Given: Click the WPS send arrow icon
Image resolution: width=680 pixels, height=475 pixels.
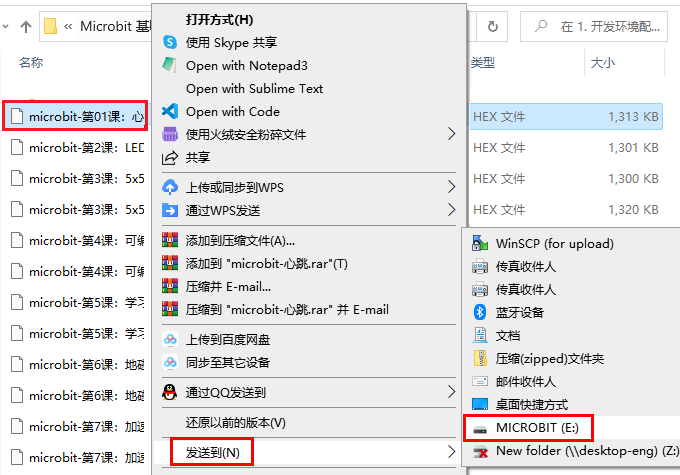Looking at the screenshot, I should [x=170, y=210].
